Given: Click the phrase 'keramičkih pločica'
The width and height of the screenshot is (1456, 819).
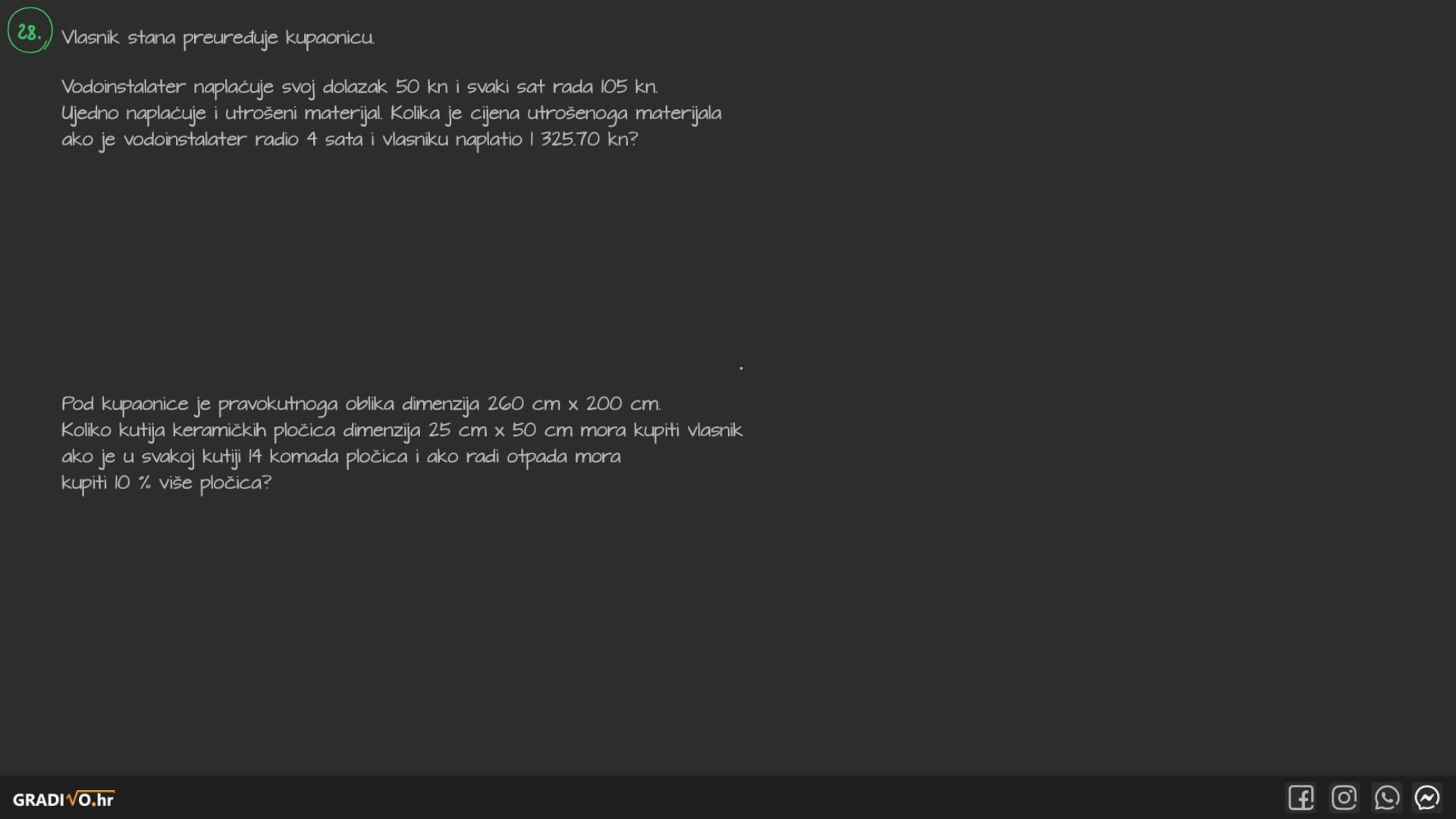Looking at the screenshot, I should tap(253, 431).
